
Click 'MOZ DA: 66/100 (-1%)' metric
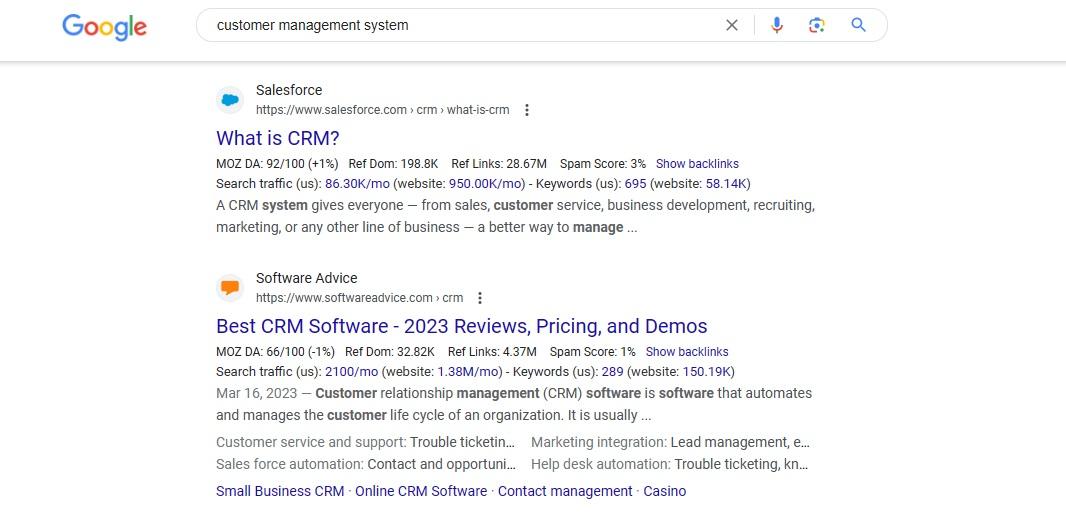coord(275,351)
